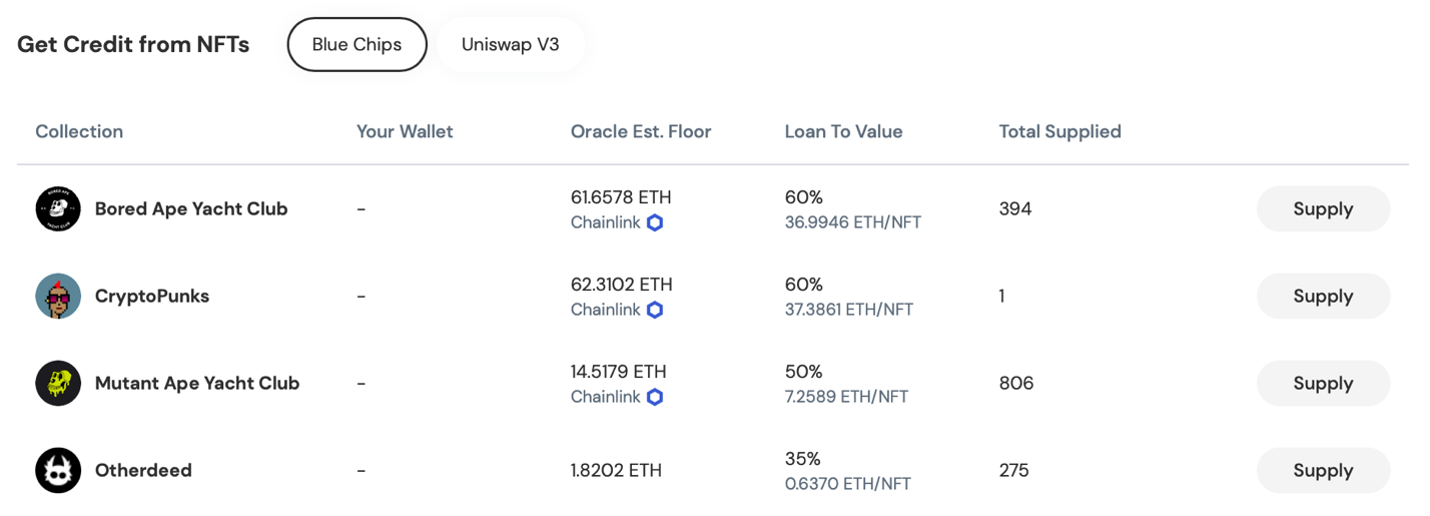Viewport: 1430px width, 516px height.
Task: Click the Oracle Est. Floor column header
Action: pos(641,132)
